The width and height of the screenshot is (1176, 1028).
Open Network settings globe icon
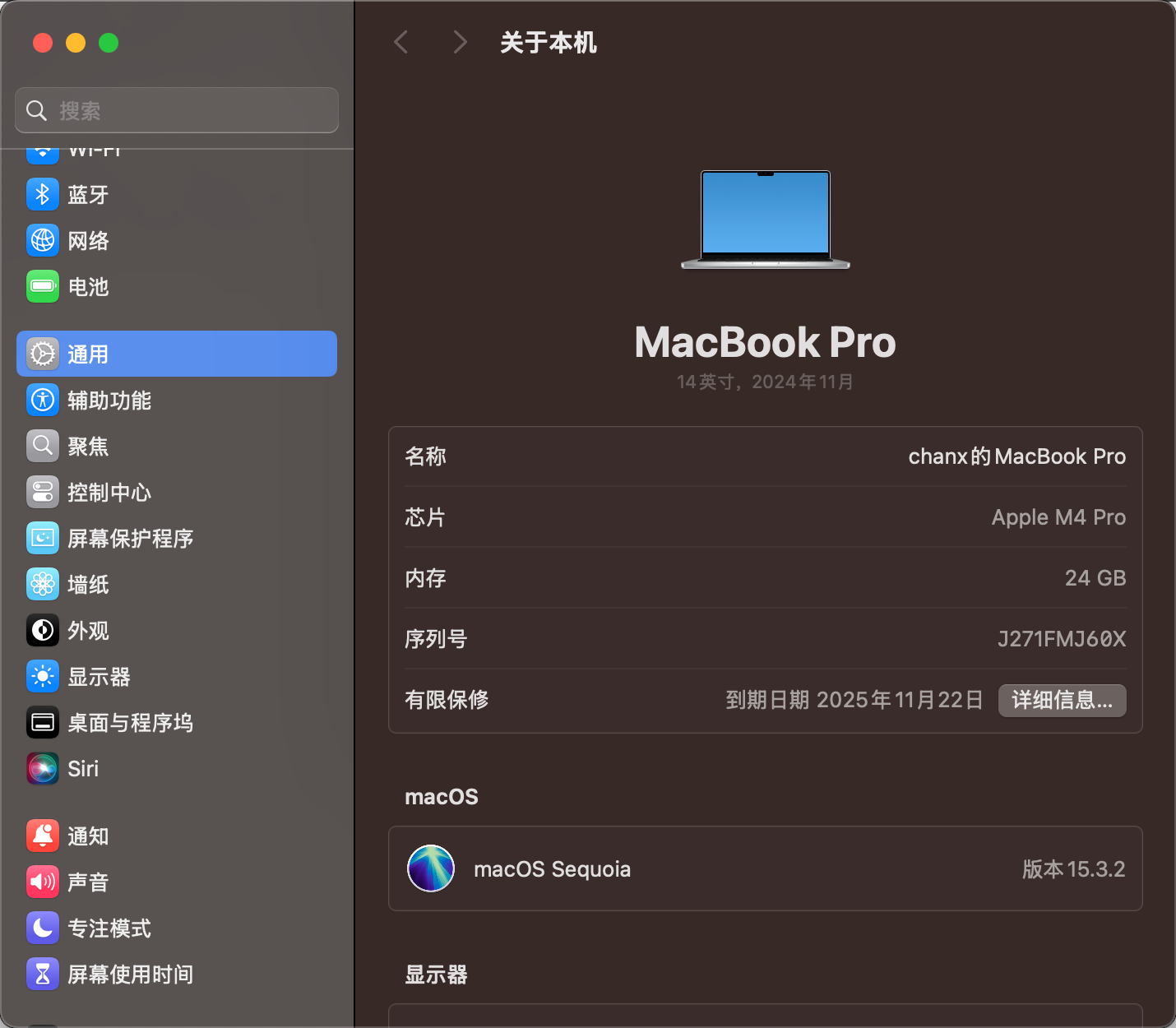pyautogui.click(x=43, y=241)
